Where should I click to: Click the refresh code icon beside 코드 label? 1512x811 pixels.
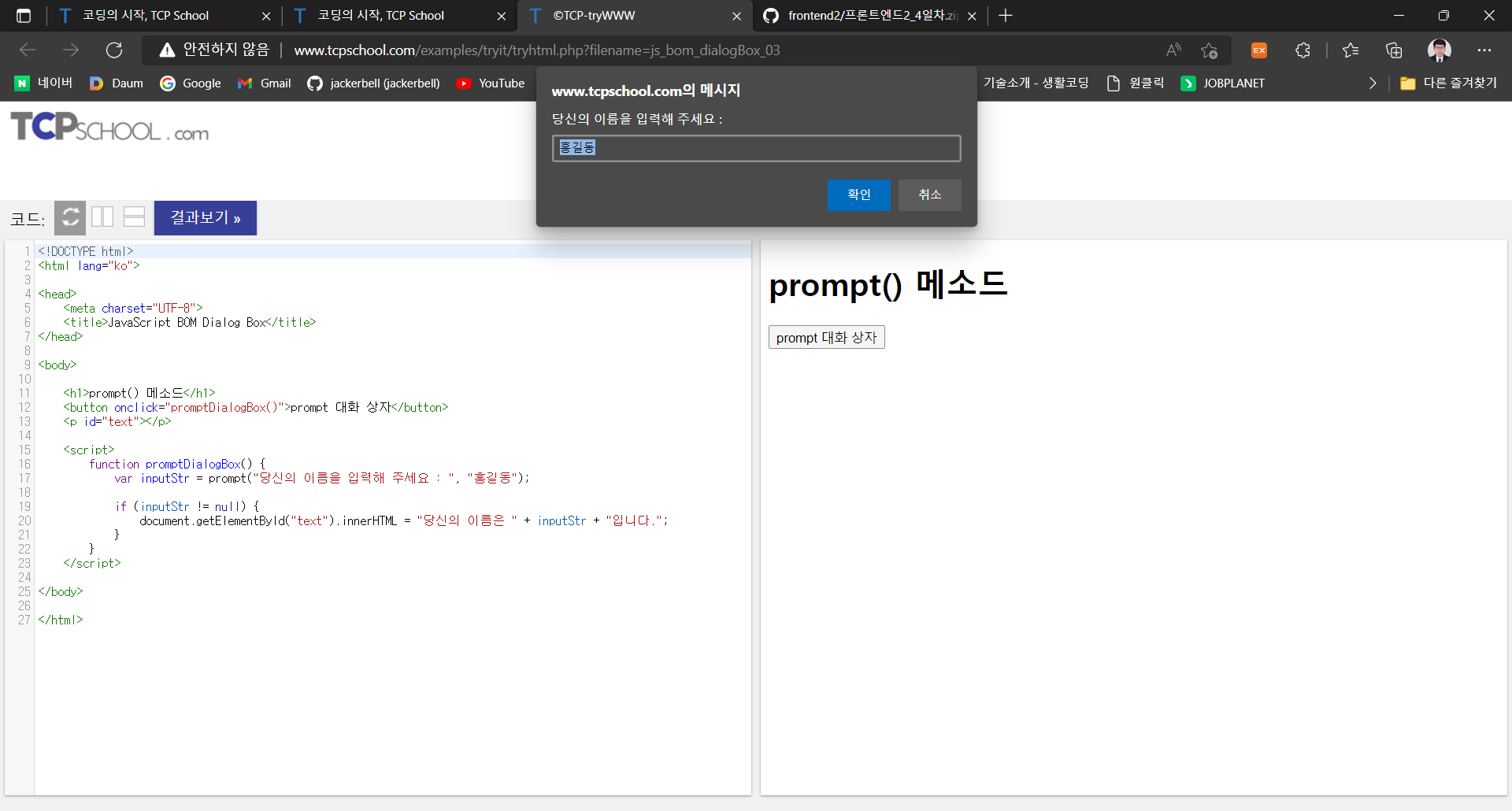point(70,217)
